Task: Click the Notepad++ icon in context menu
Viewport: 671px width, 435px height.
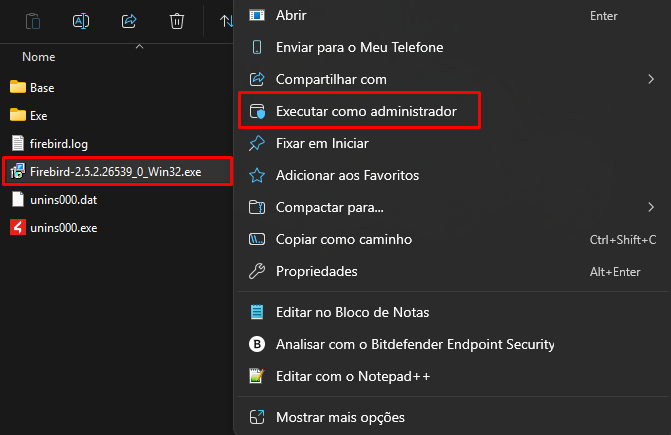Action: 257,377
